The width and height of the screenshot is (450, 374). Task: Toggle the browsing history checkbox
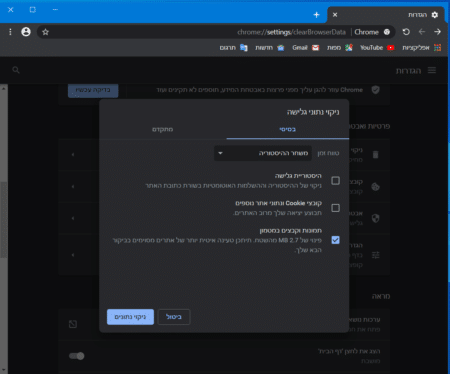[335, 181]
